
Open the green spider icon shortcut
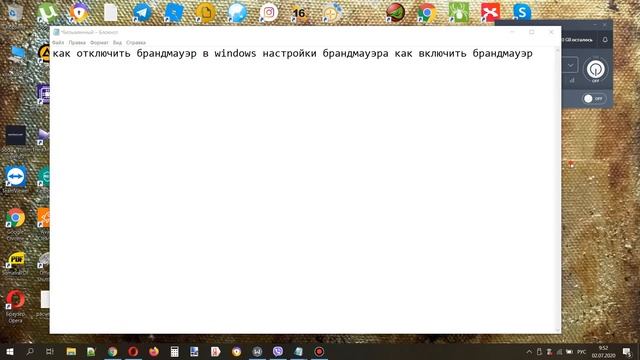click(x=458, y=12)
